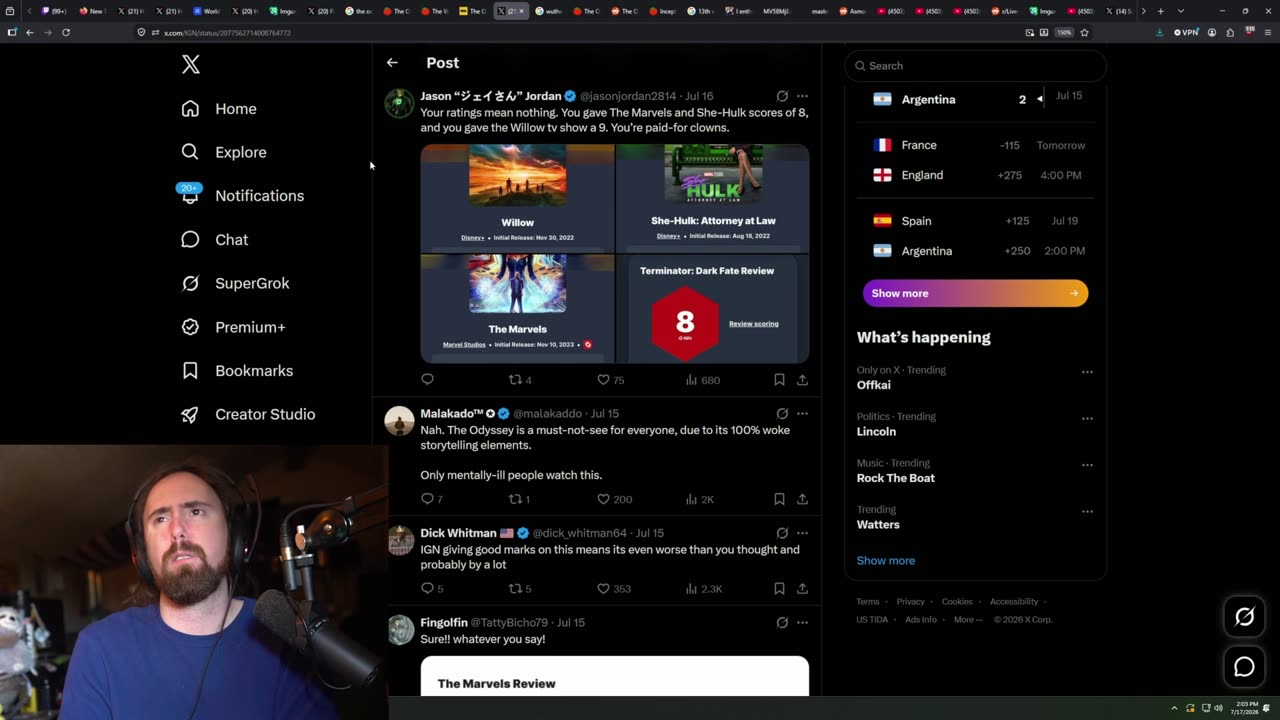This screenshot has width=1280, height=720.
Task: Bookmark Dick Whitman's post
Action: [x=779, y=589]
